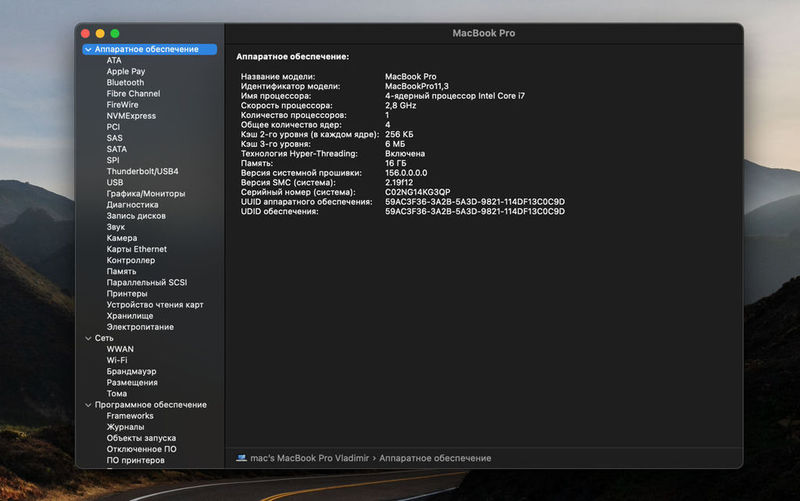Minimize the window with yellow button
This screenshot has height=501, width=800.
(x=100, y=34)
